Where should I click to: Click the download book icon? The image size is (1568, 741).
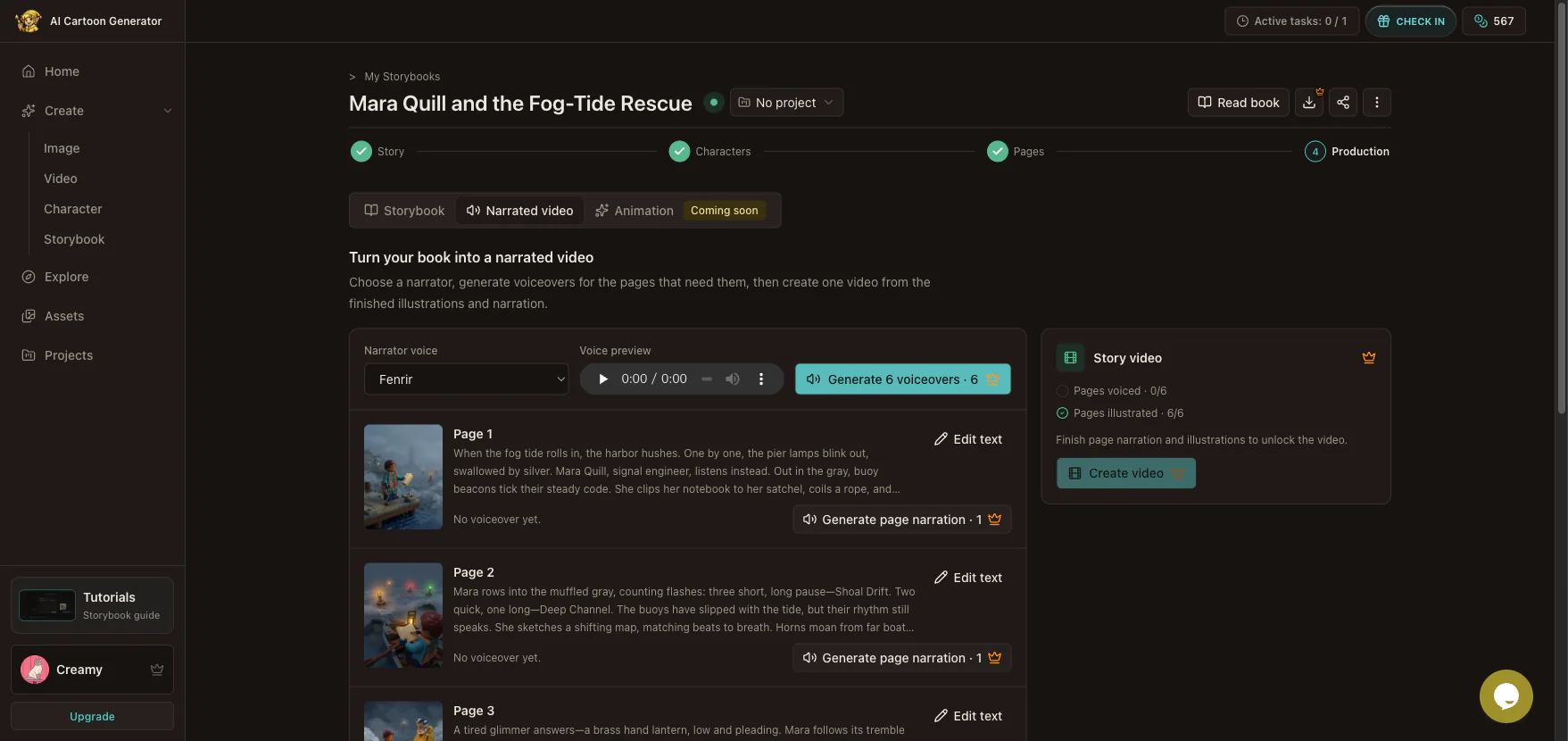click(1309, 103)
